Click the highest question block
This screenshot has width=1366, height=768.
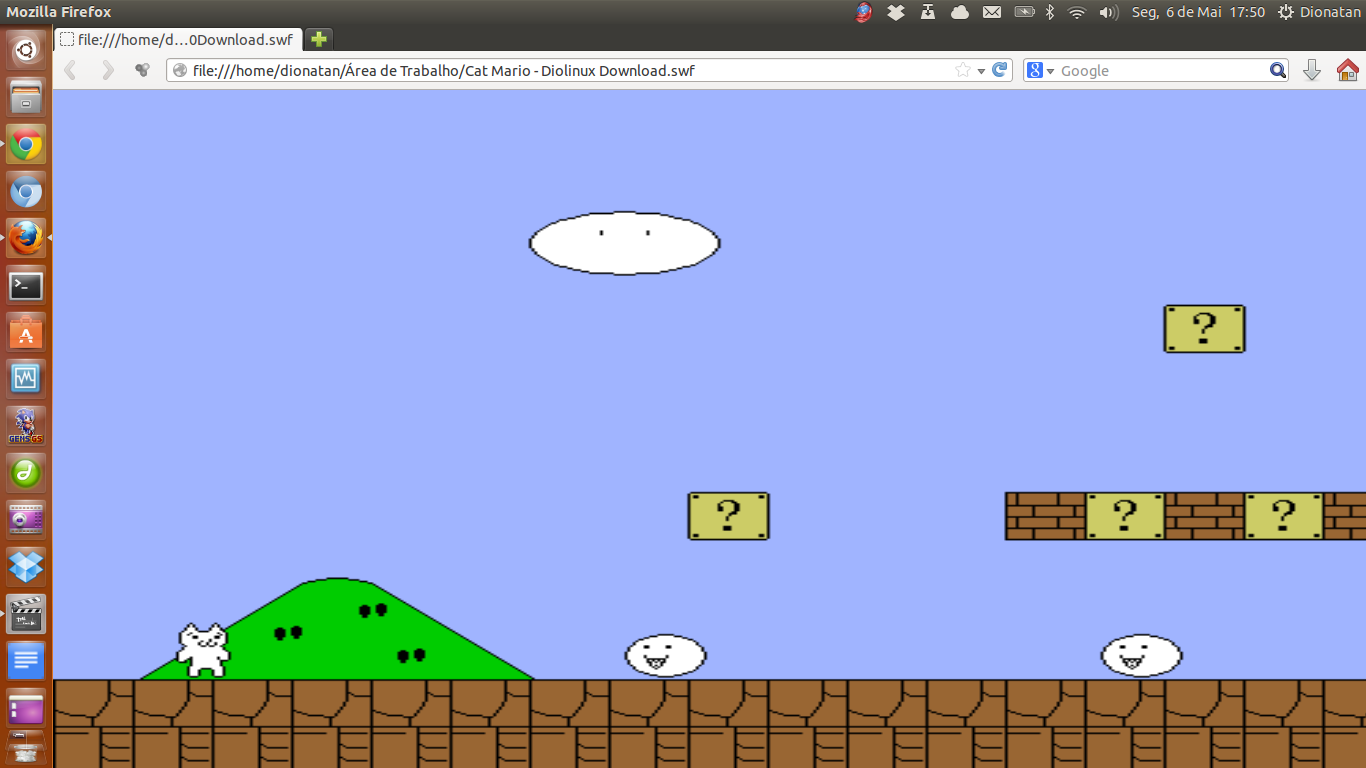coord(1204,329)
